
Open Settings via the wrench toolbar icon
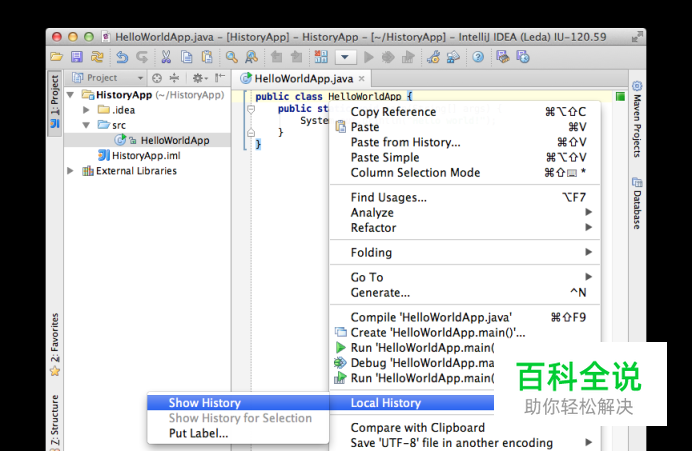433,57
